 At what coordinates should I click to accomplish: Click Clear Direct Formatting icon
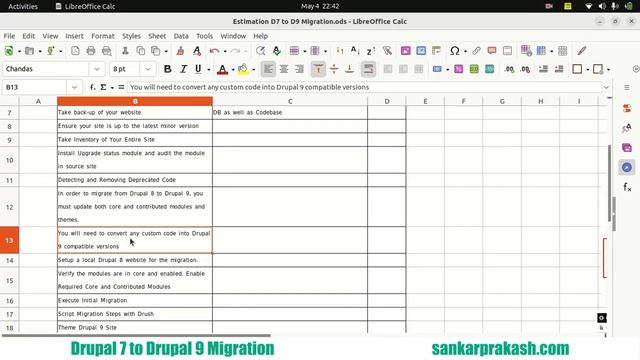pyautogui.click(x=197, y=51)
